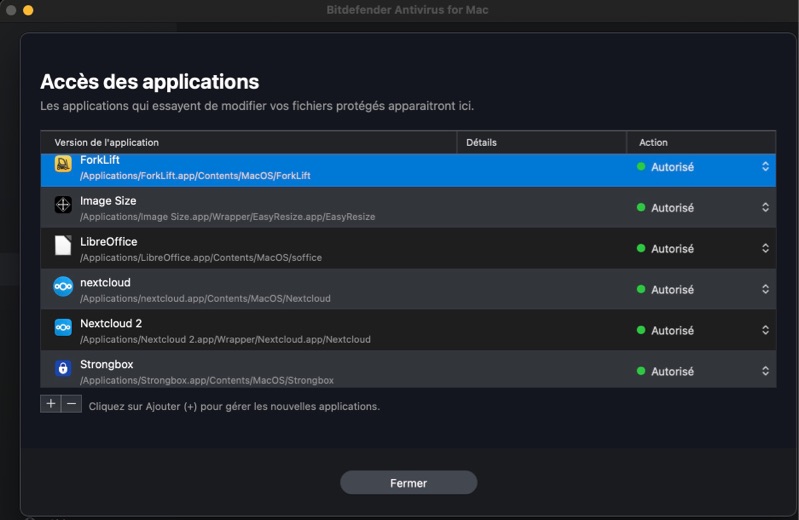The image size is (799, 520).
Task: Click the ForkLift app icon
Action: (63, 165)
